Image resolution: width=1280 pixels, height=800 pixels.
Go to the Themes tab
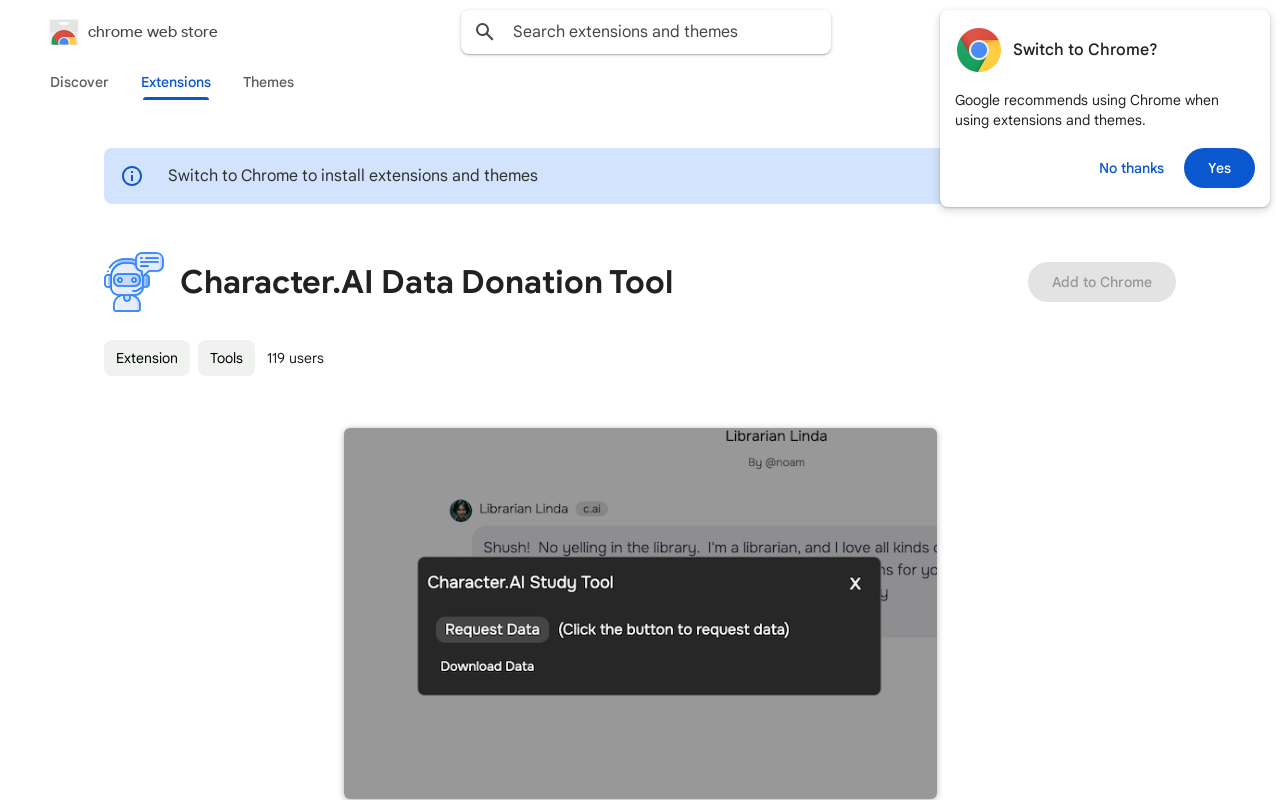[x=268, y=82]
